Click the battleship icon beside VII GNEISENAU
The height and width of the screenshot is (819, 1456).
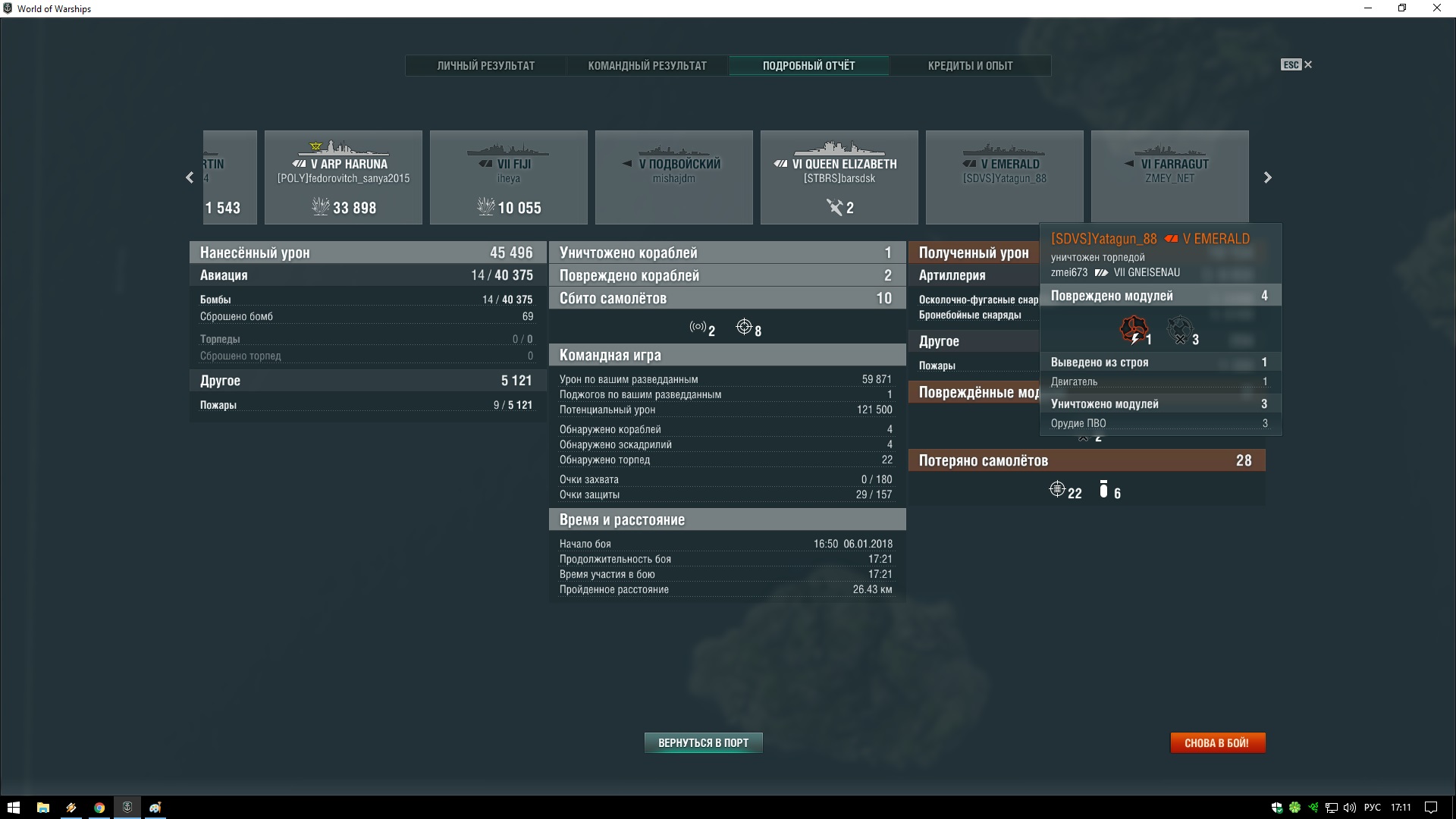(1101, 273)
